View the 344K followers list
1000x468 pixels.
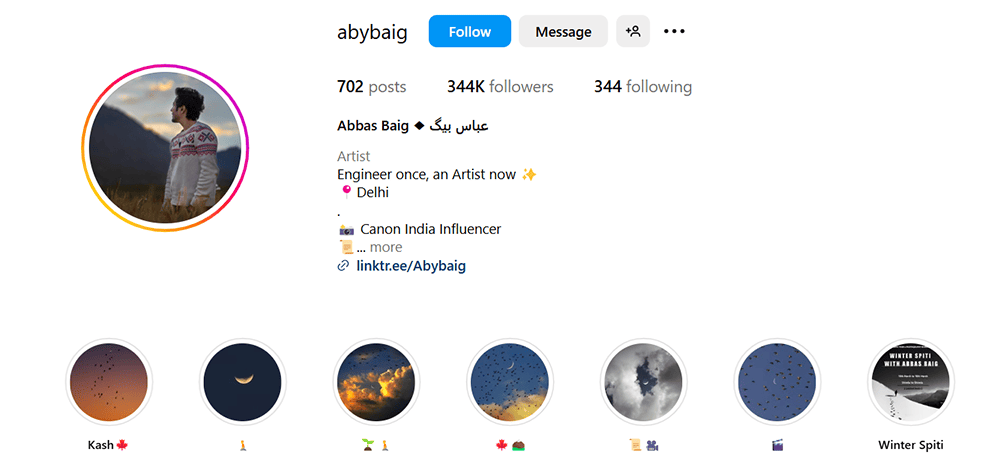pos(500,87)
